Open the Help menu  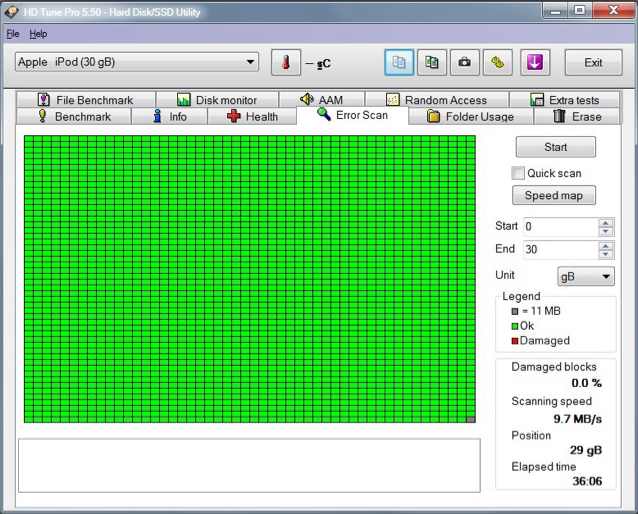coord(38,33)
